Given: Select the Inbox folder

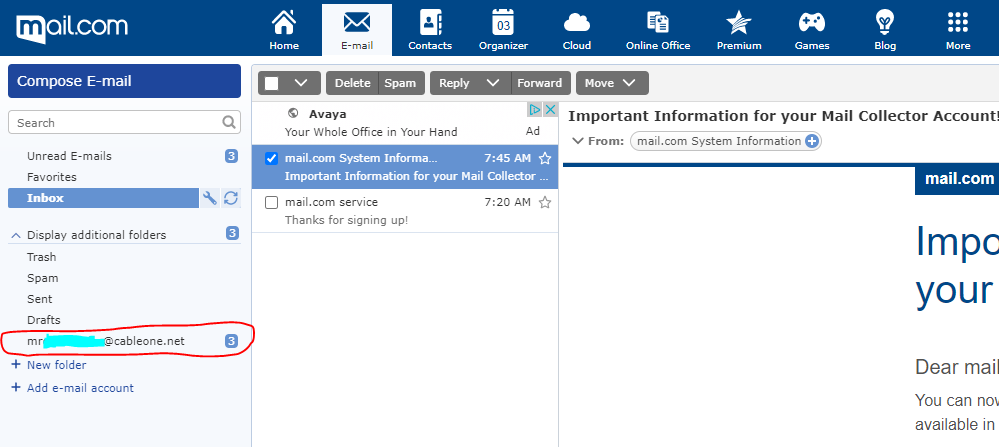Looking at the screenshot, I should pos(103,198).
